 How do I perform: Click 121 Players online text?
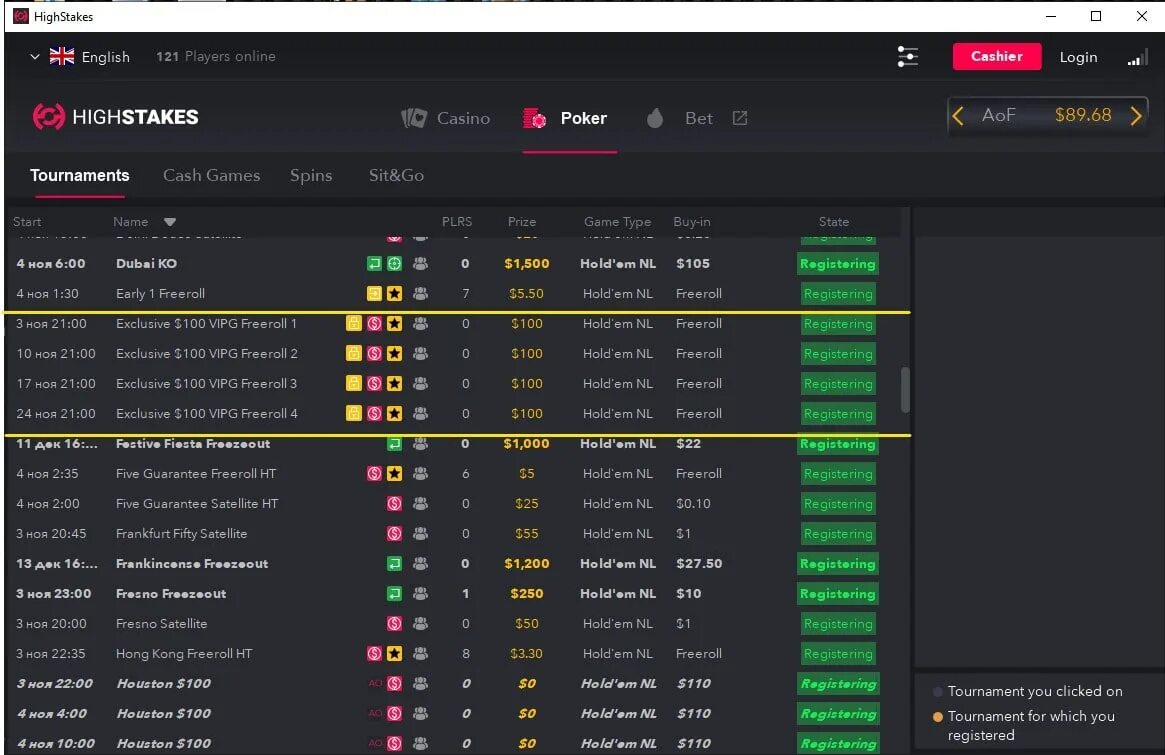click(x=215, y=56)
